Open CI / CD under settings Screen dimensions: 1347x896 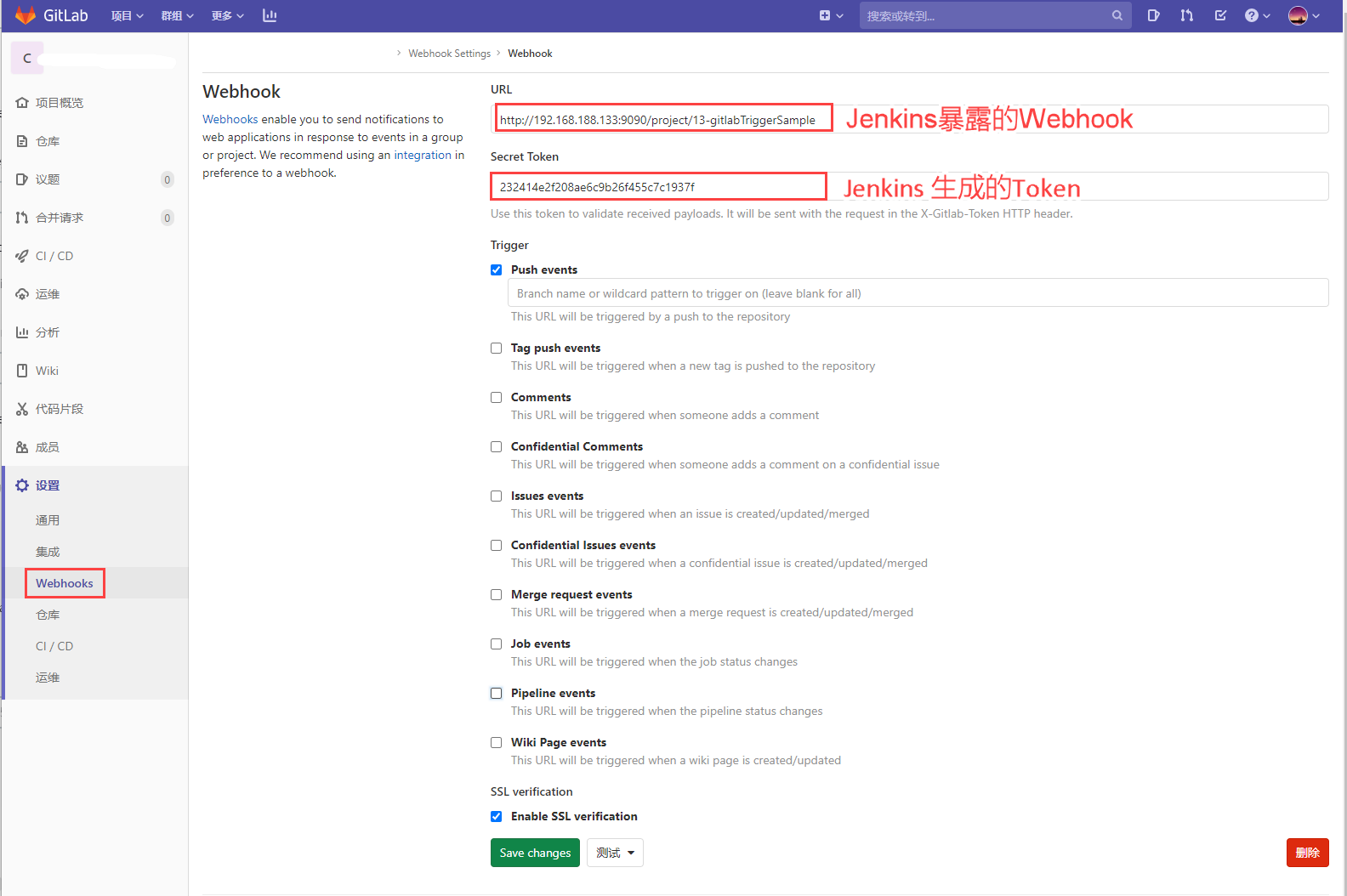tap(54, 646)
